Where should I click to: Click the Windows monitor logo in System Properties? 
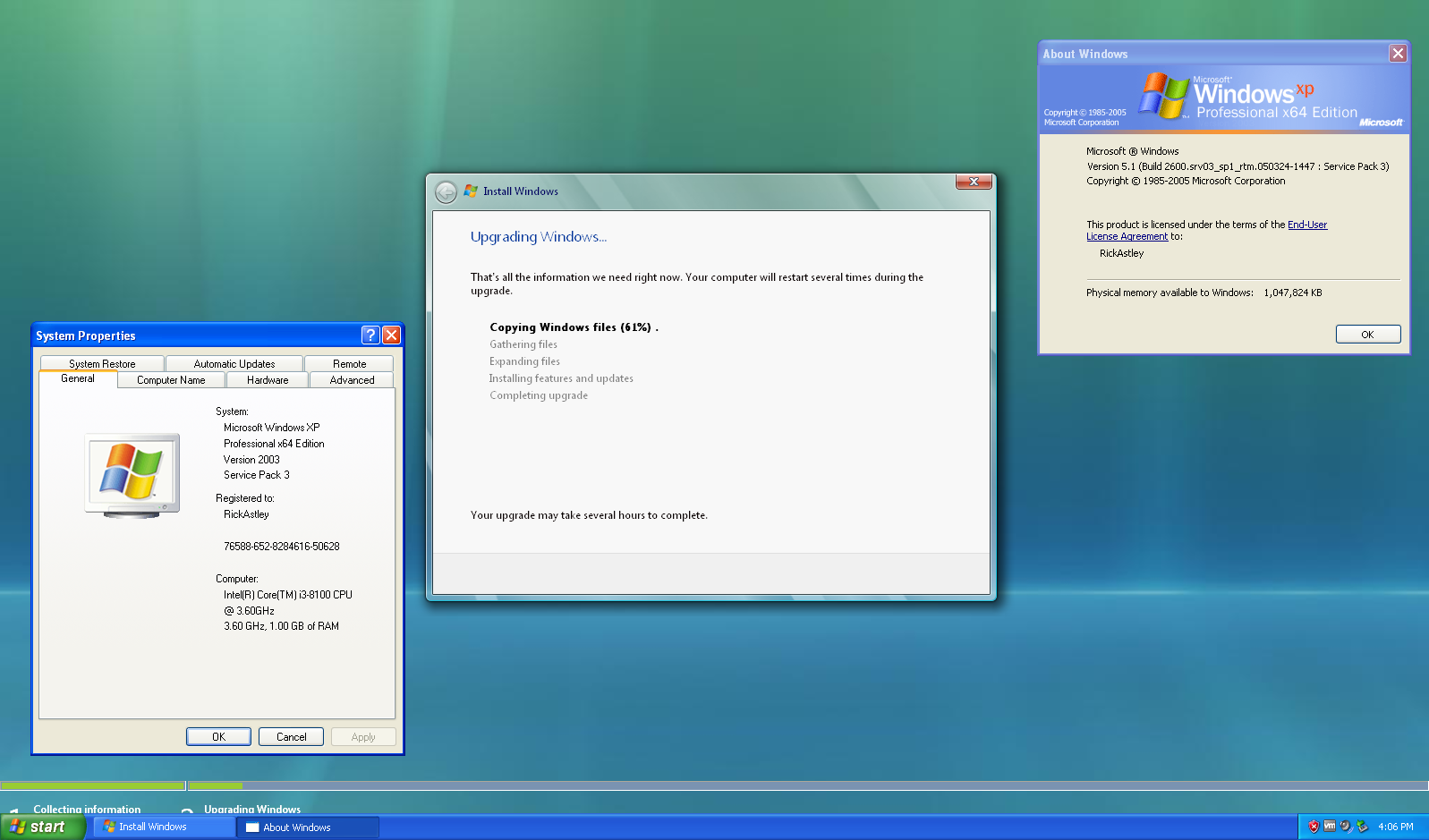132,475
